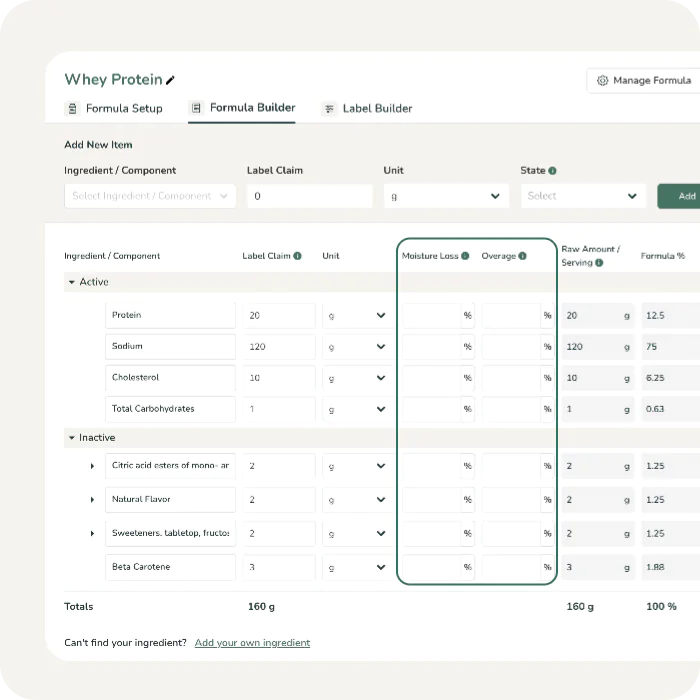Switch to the Label Builder tab
The width and height of the screenshot is (700, 700).
tap(376, 108)
